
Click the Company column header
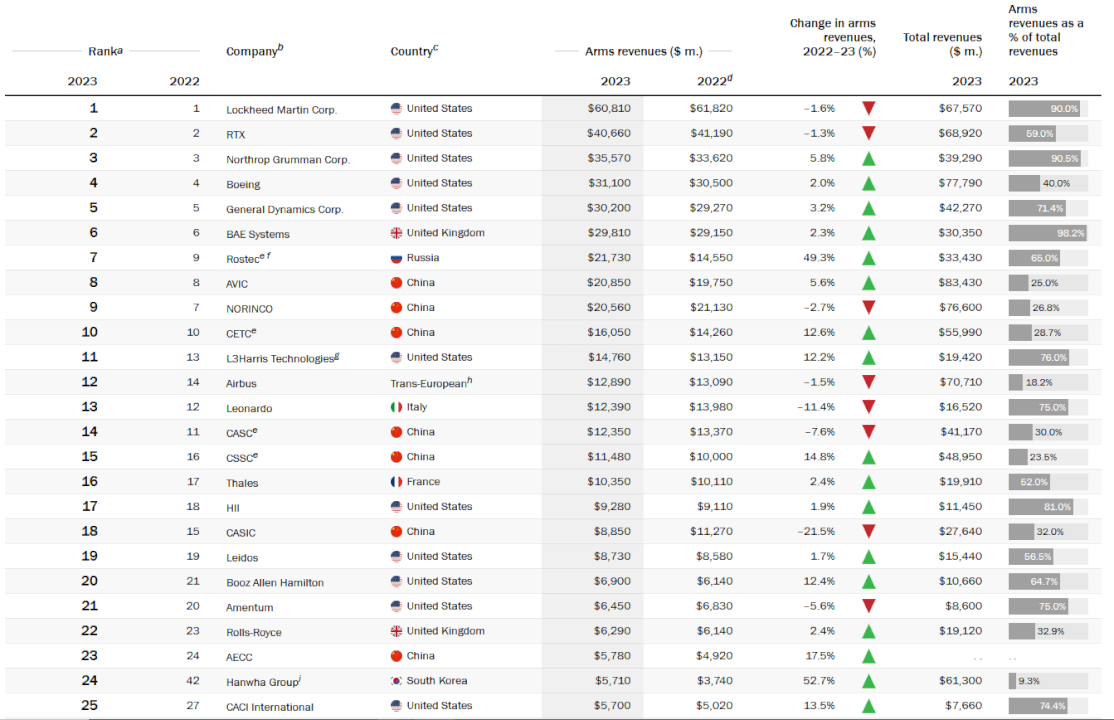(254, 51)
